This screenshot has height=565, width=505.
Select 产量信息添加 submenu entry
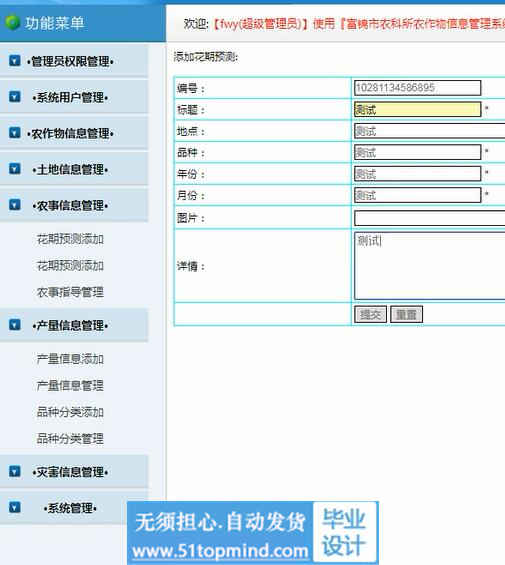click(x=70, y=359)
